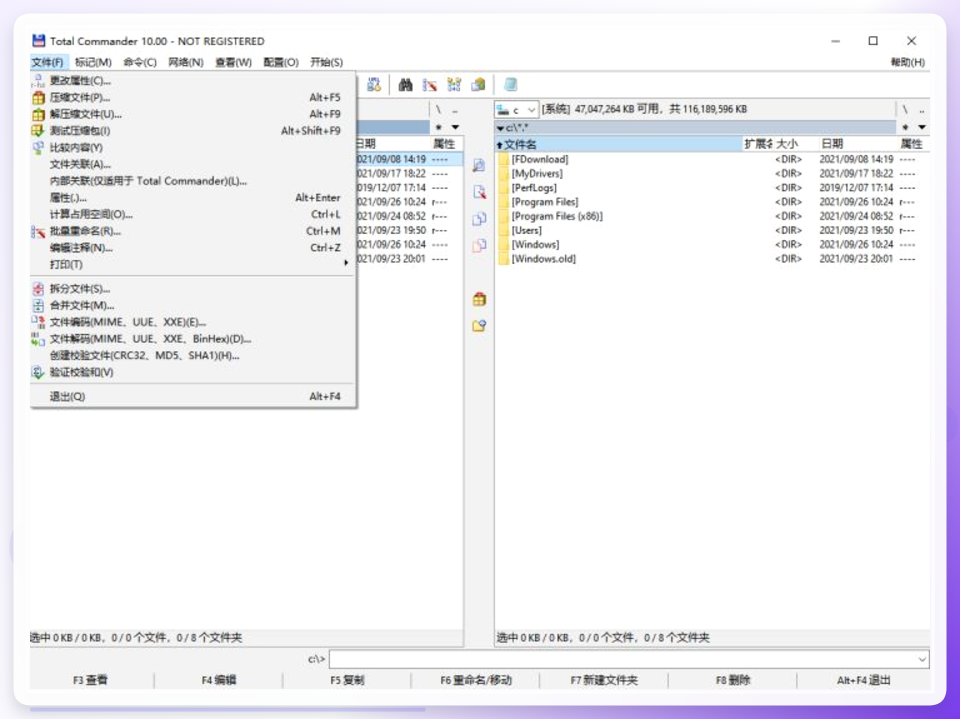Select the [Program Files (x86)] folder row
The height and width of the screenshot is (719, 960).
click(712, 216)
